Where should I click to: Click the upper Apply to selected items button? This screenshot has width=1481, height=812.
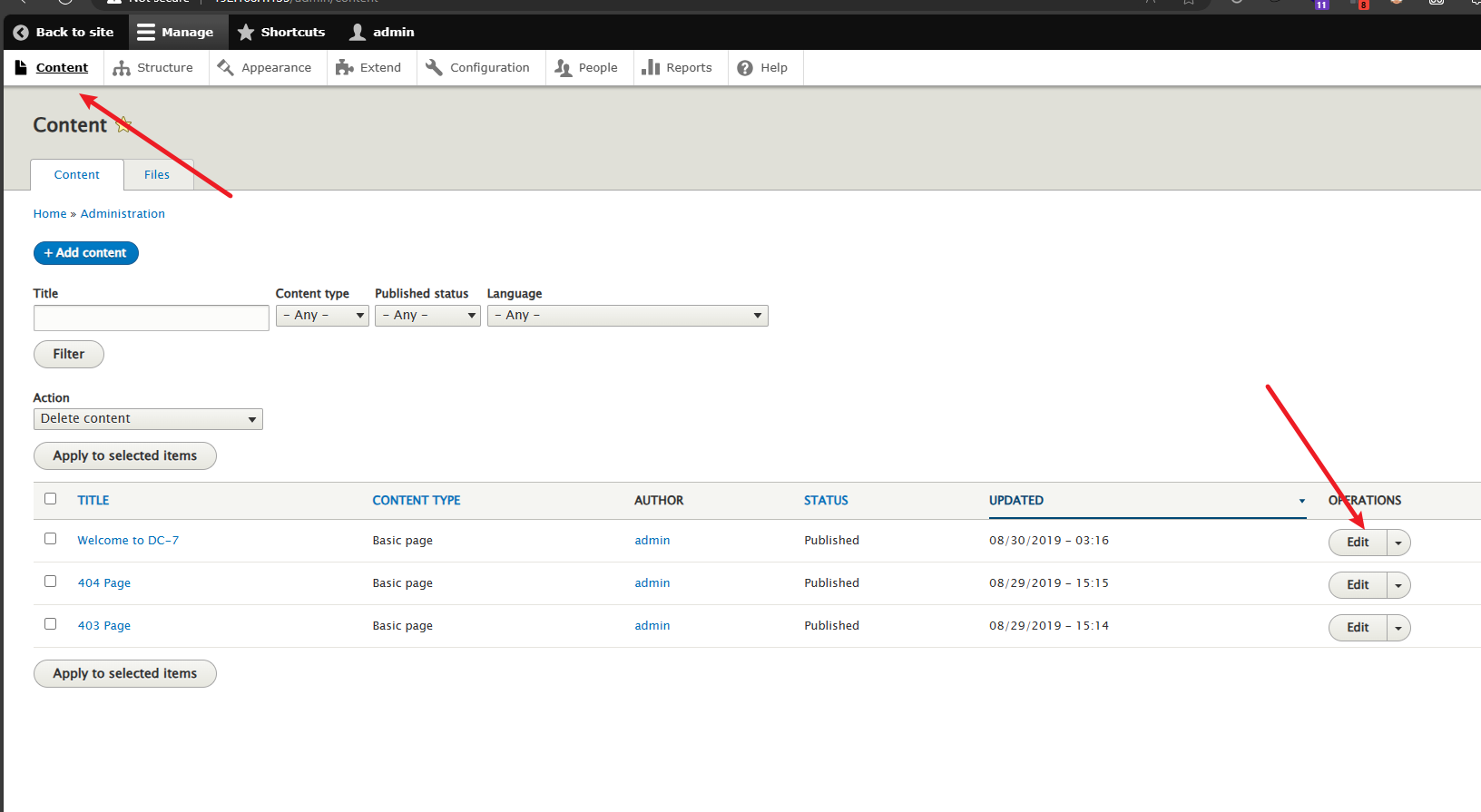[x=125, y=455]
